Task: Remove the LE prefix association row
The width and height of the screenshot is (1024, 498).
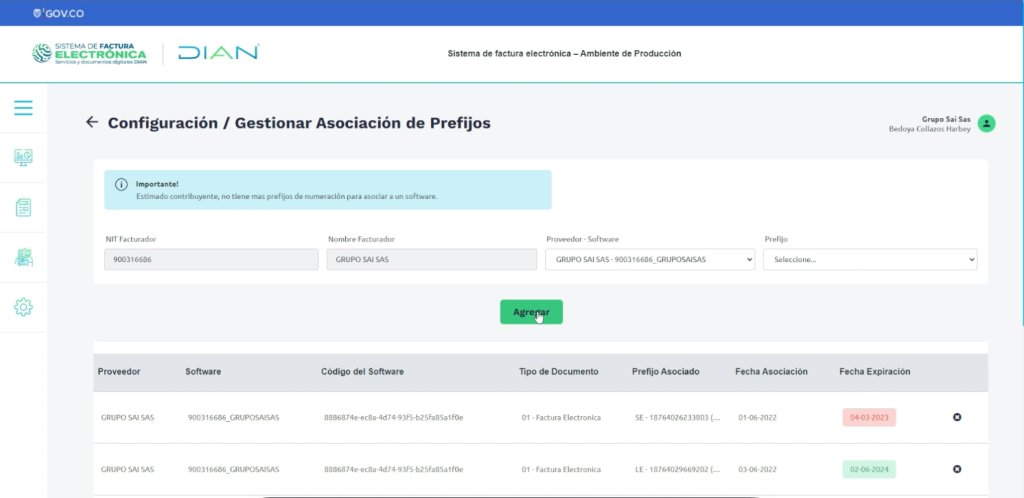Action: point(957,469)
